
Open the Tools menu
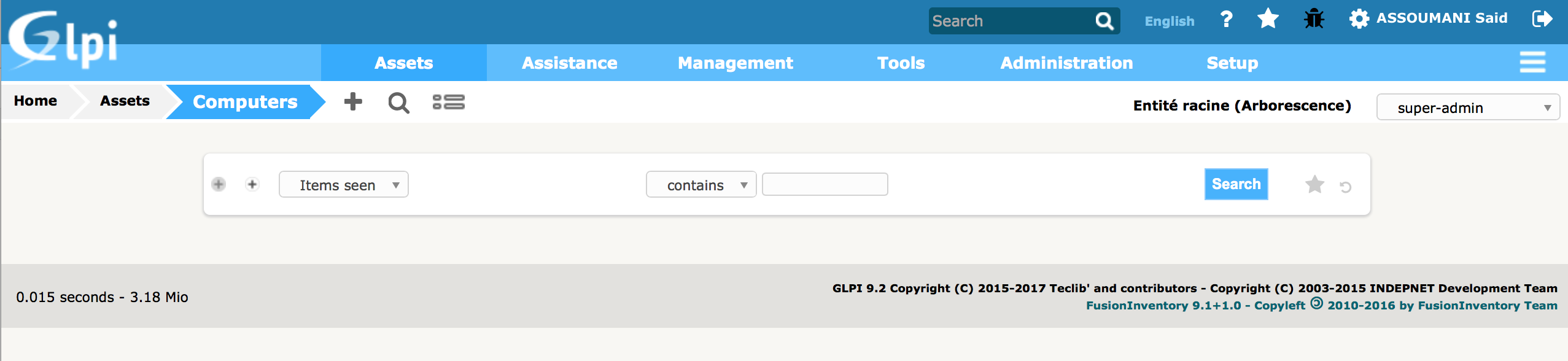click(x=901, y=63)
